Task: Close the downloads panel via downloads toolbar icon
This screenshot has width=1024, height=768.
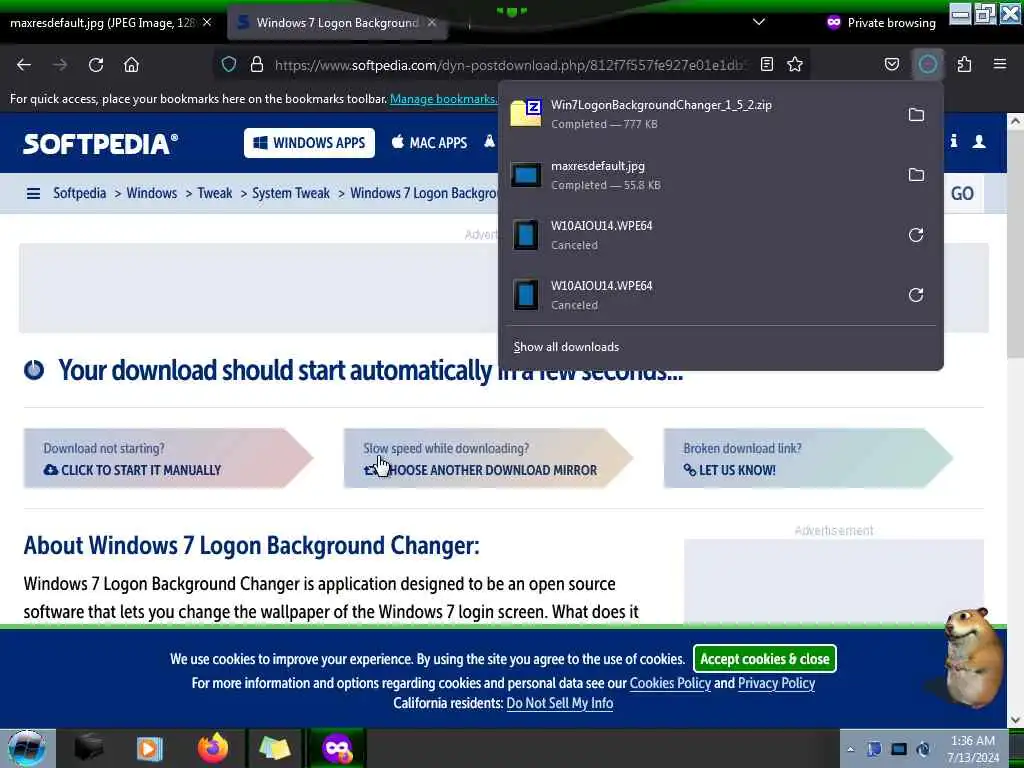Action: tap(927, 64)
